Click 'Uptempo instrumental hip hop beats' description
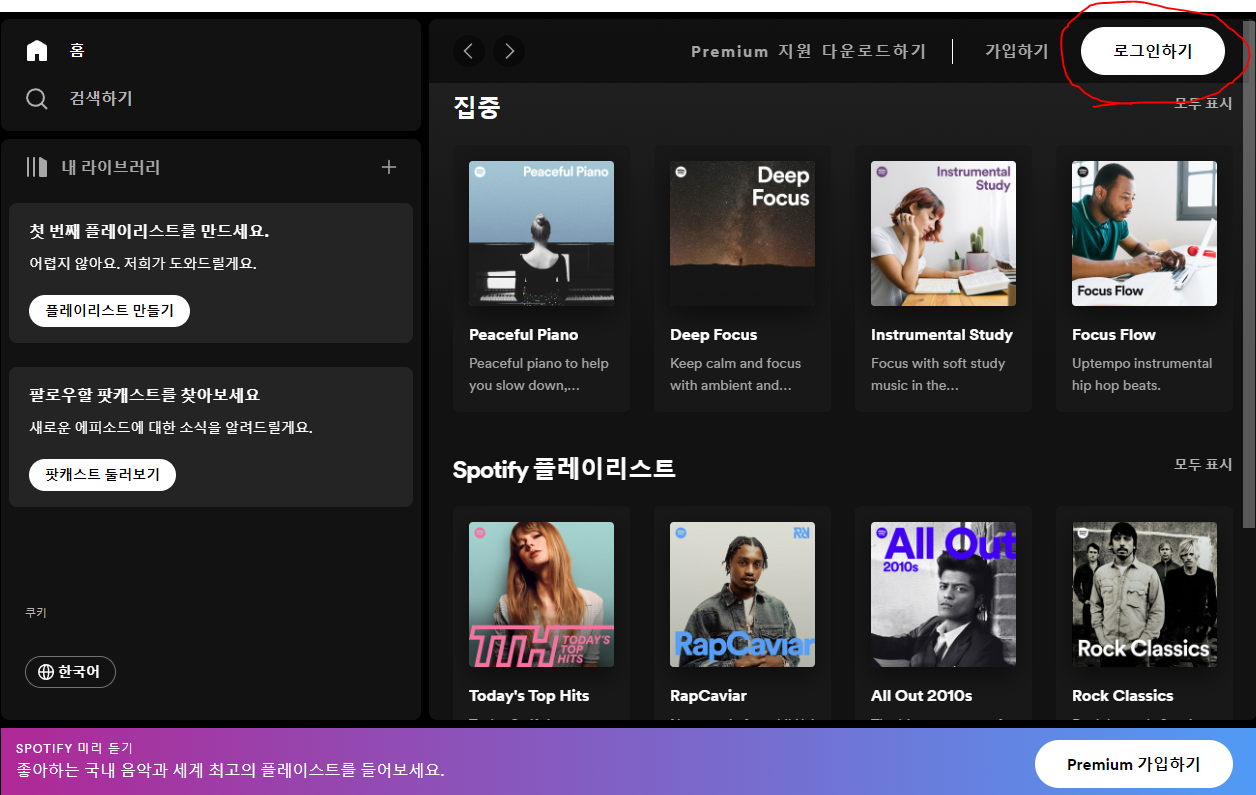 pyautogui.click(x=1142, y=374)
